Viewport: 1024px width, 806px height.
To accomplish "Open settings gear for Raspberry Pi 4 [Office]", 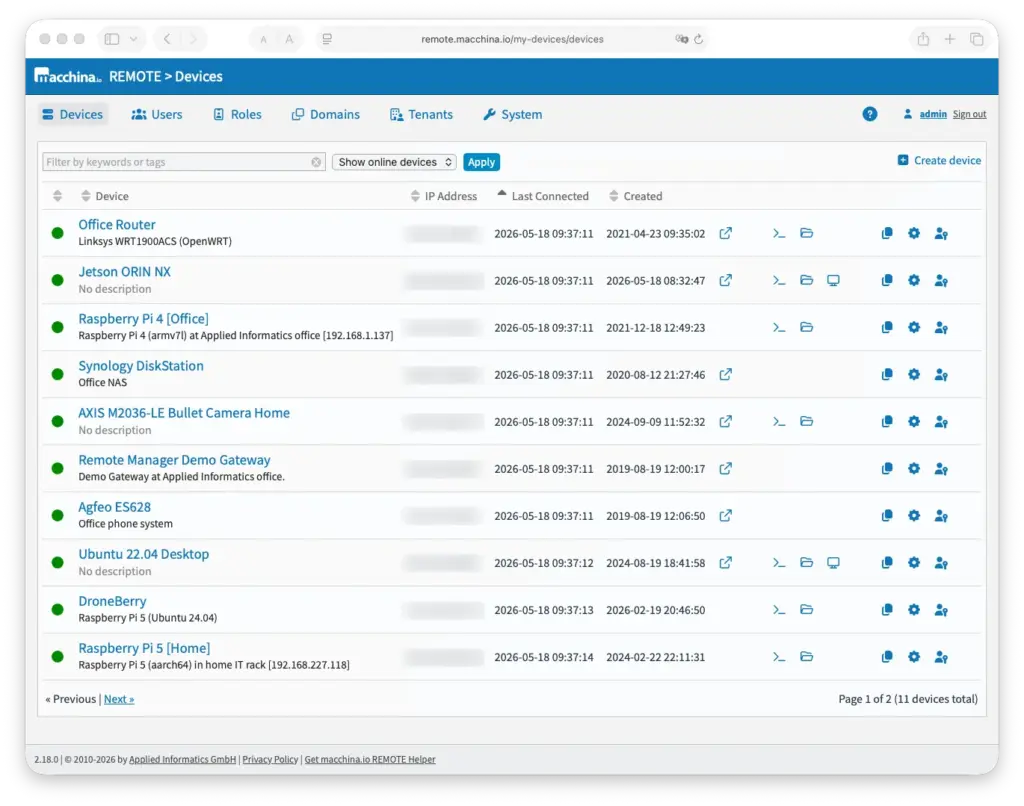I will point(914,327).
